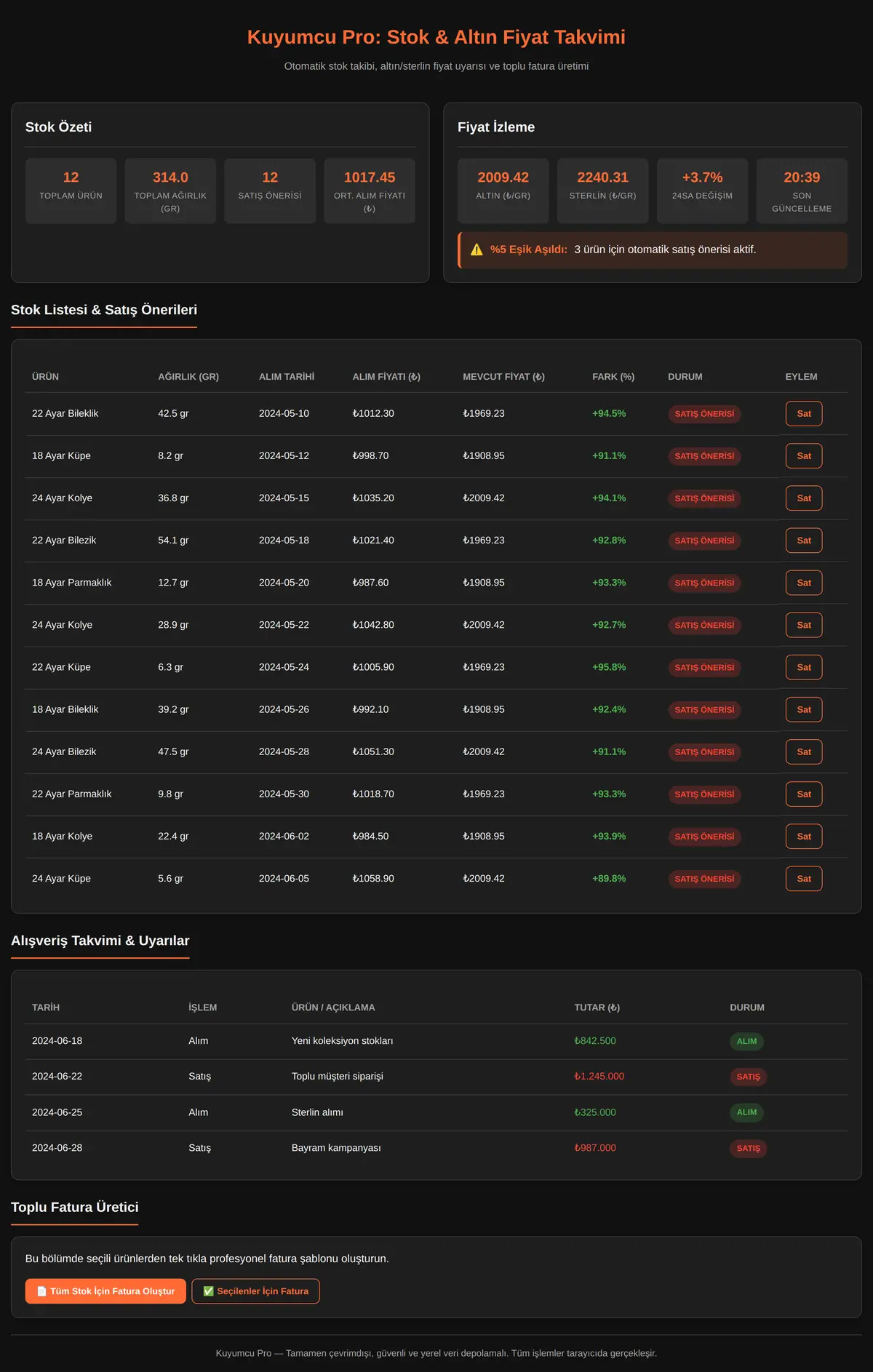Viewport: 873px width, 1372px height.
Task: Click Satış Önerisi badge for 24 Ayar Bilezik
Action: 704,752
